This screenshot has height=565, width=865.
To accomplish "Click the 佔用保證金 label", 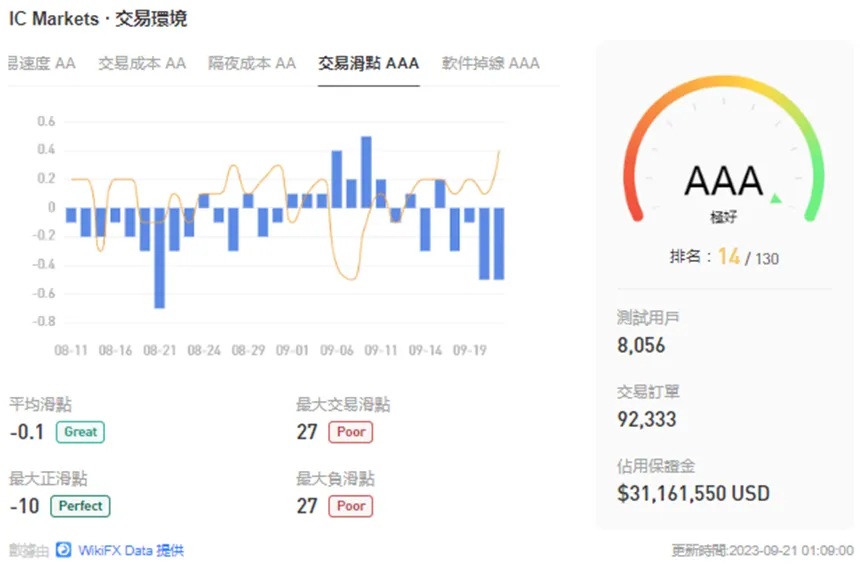I will (656, 466).
